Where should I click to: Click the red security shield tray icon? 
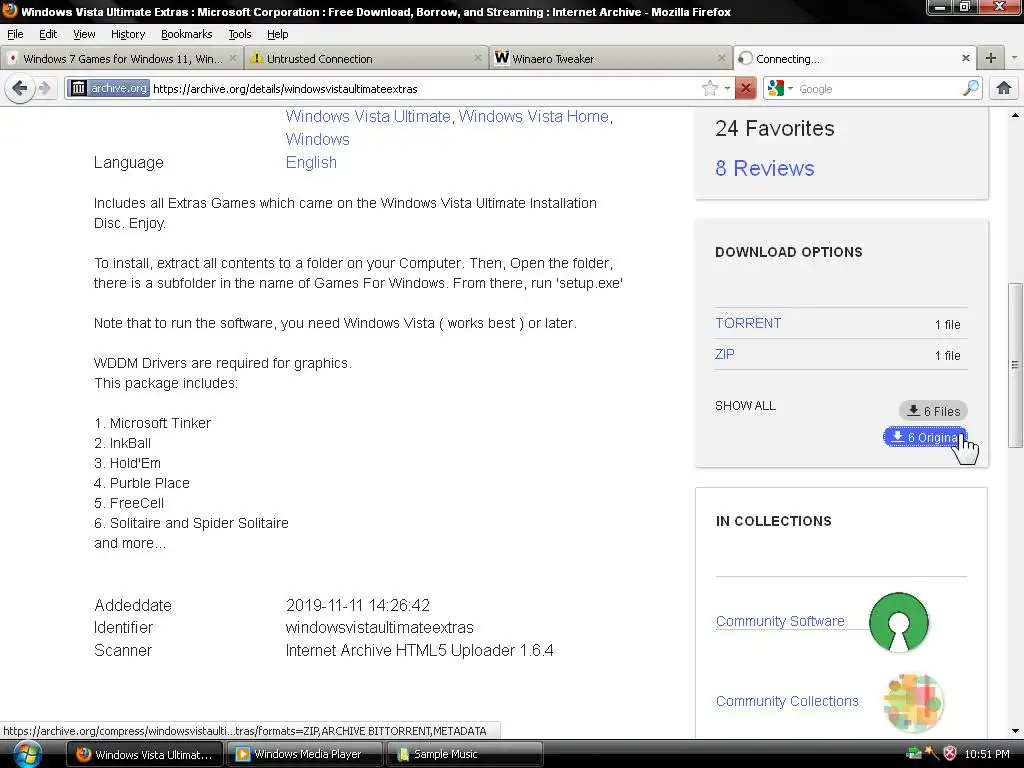click(950, 754)
